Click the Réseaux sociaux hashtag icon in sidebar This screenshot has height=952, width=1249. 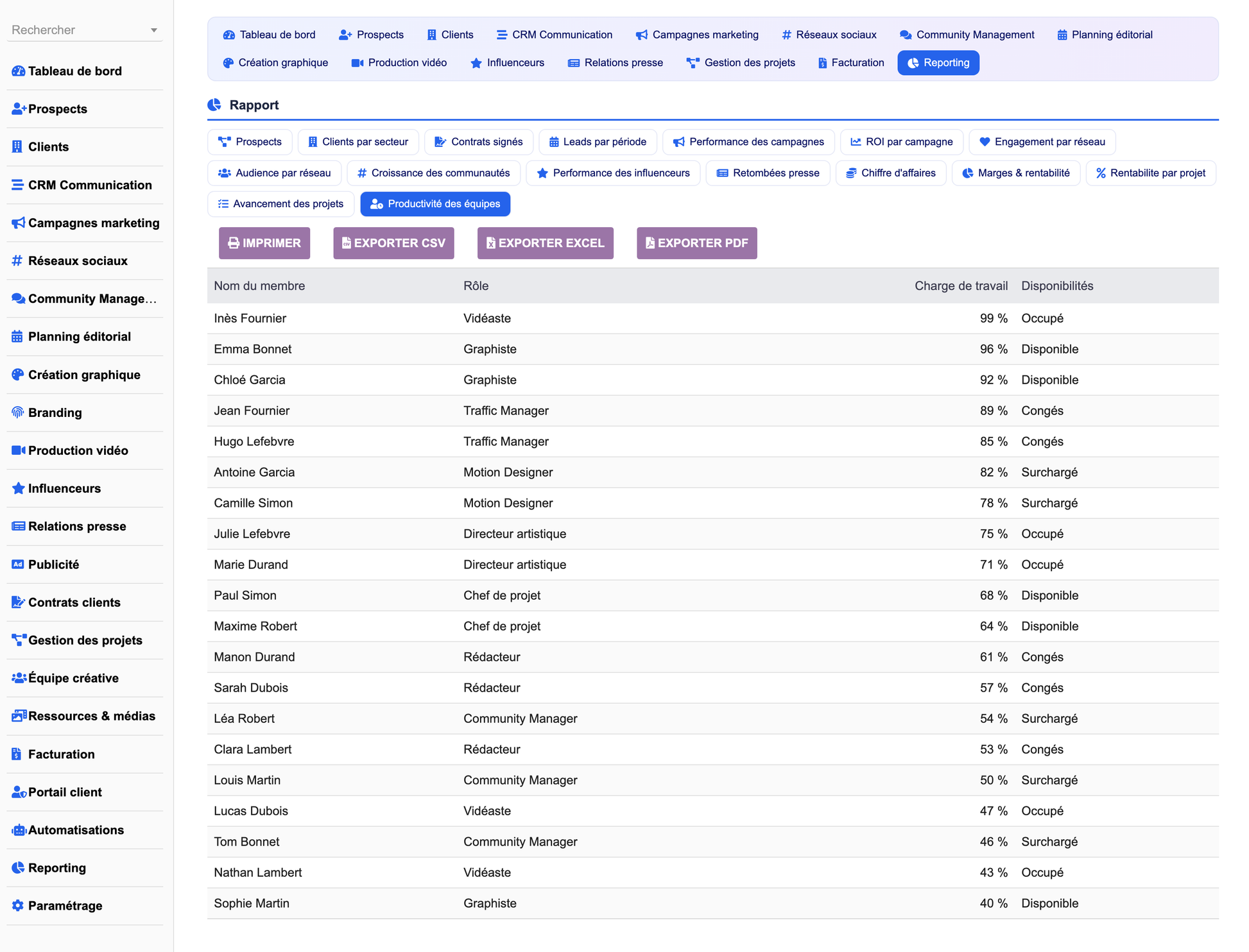(x=17, y=260)
